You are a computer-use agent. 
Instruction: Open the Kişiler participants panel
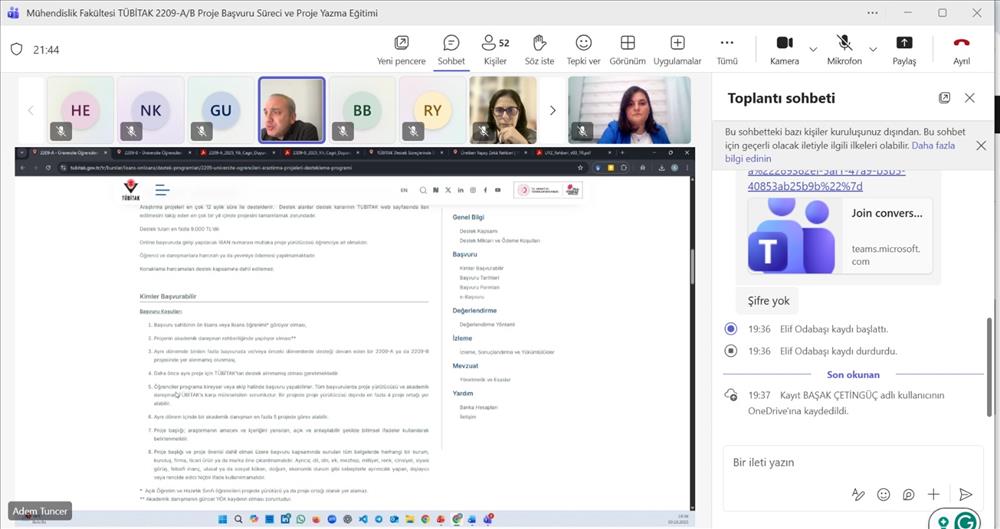(495, 43)
